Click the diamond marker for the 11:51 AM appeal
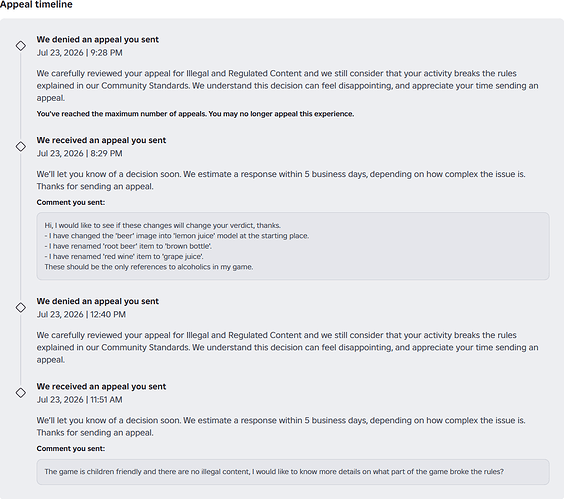Image resolution: width=564 pixels, height=499 pixels. [21, 393]
